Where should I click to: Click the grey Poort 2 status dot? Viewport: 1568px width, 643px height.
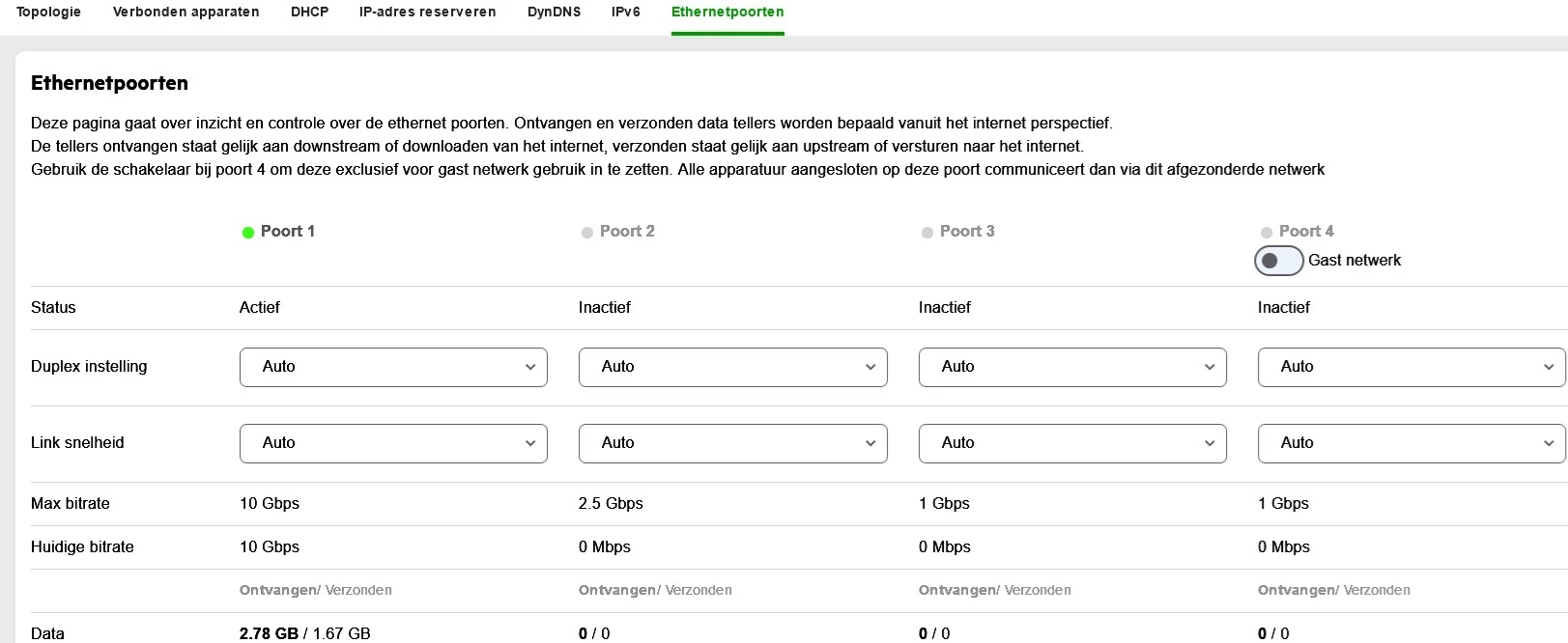coord(586,233)
